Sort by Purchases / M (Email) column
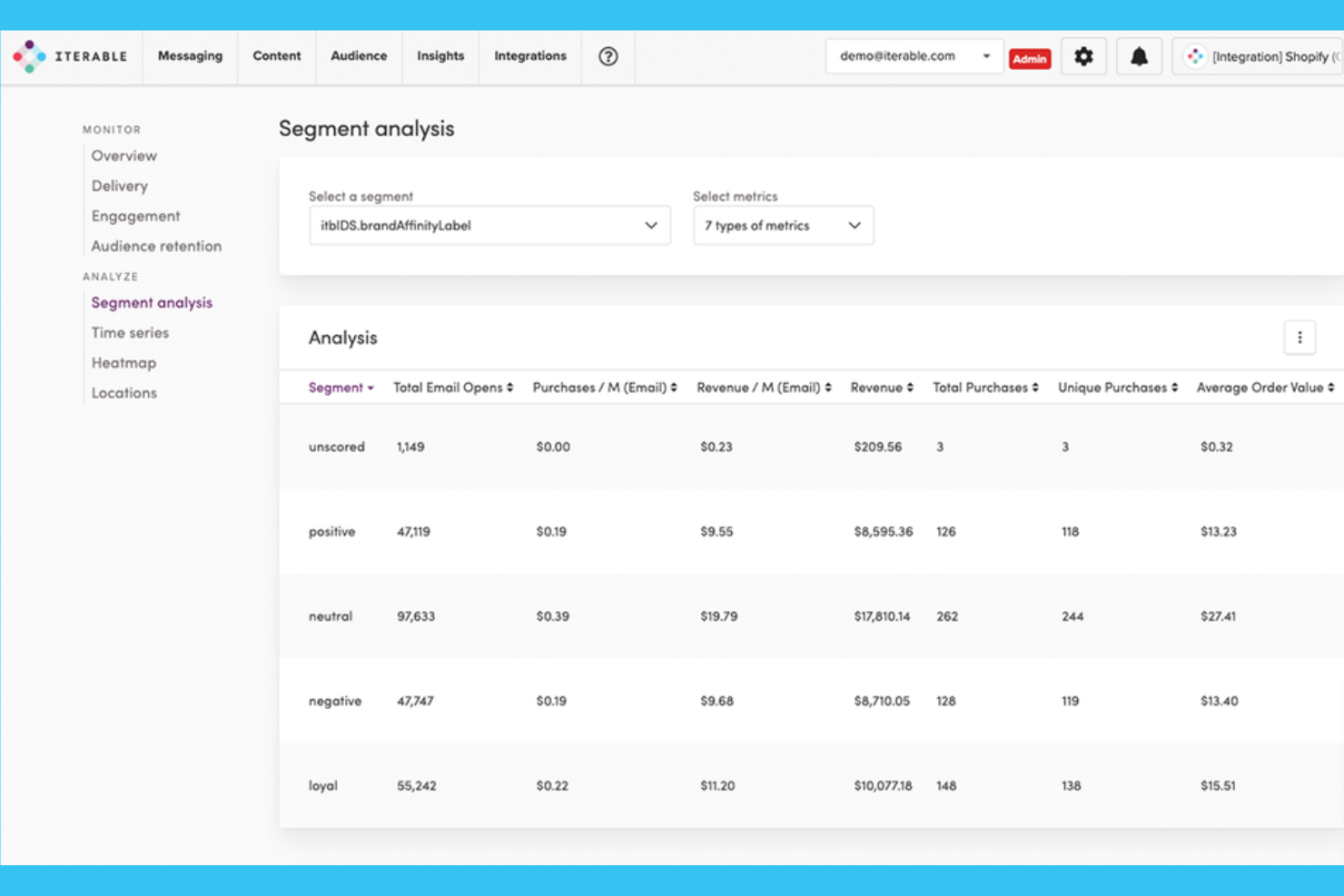1344x896 pixels. (605, 388)
